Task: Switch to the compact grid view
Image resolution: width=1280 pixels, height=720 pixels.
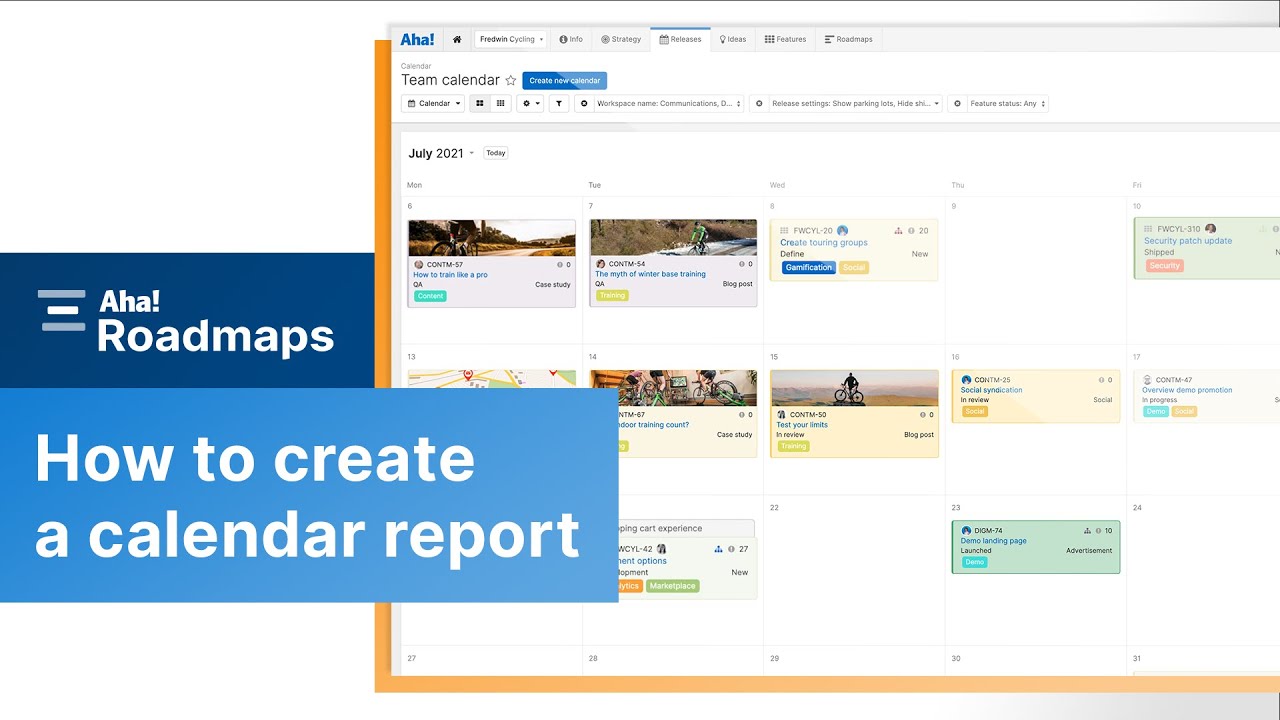Action: pyautogui.click(x=501, y=103)
